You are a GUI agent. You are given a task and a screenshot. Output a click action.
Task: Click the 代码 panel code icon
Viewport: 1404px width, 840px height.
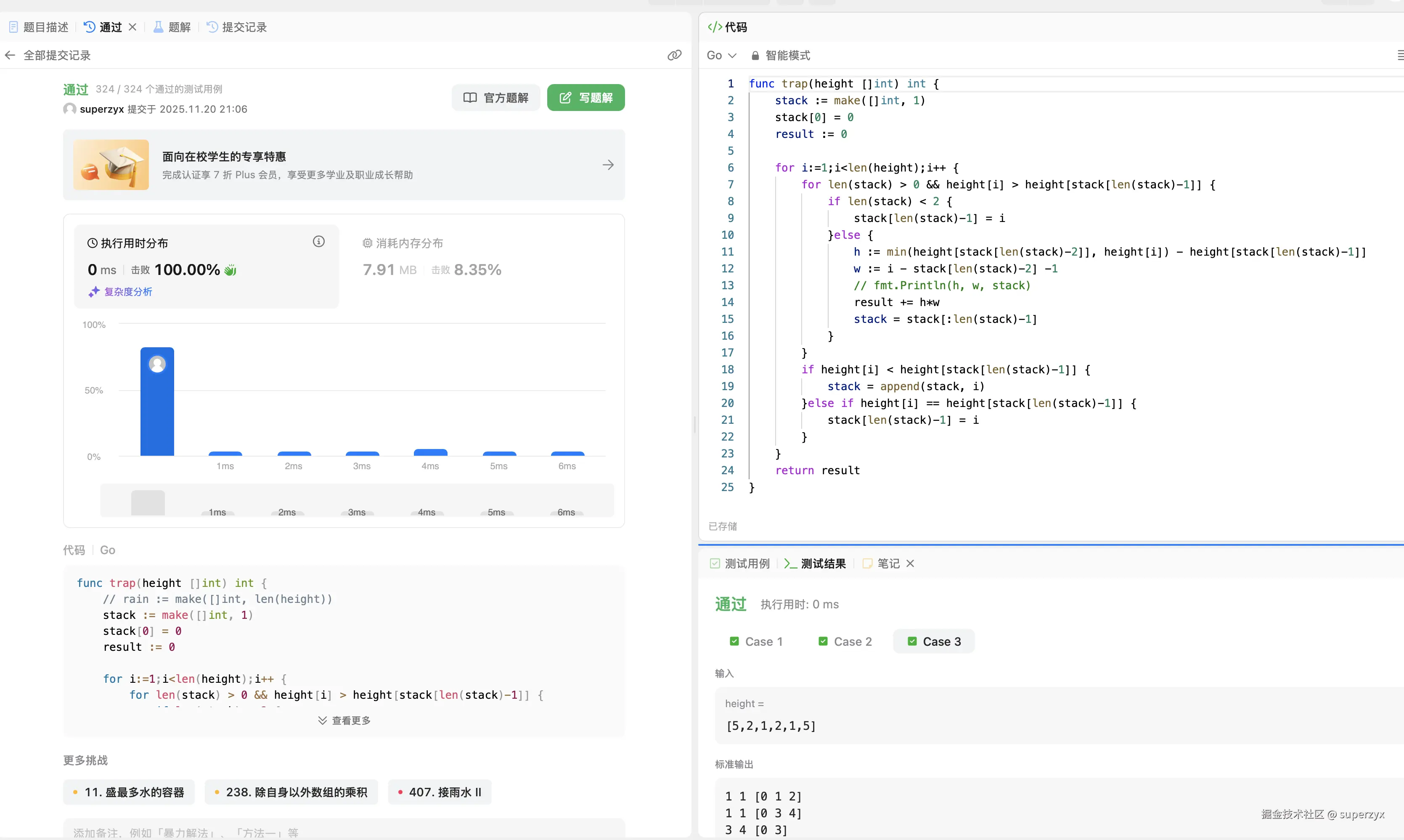pyautogui.click(x=715, y=26)
